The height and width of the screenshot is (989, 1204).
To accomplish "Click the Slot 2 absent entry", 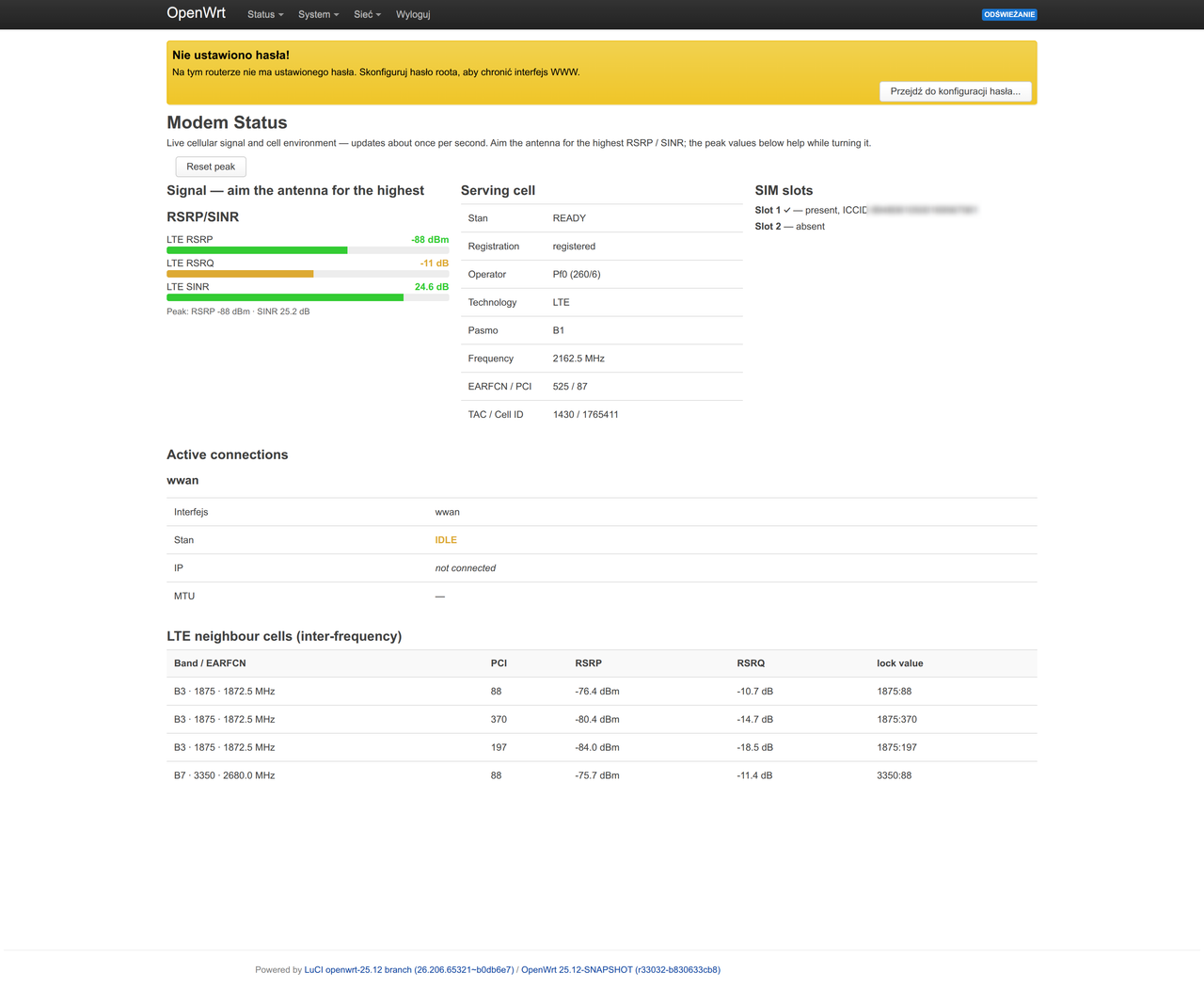I will (x=790, y=227).
